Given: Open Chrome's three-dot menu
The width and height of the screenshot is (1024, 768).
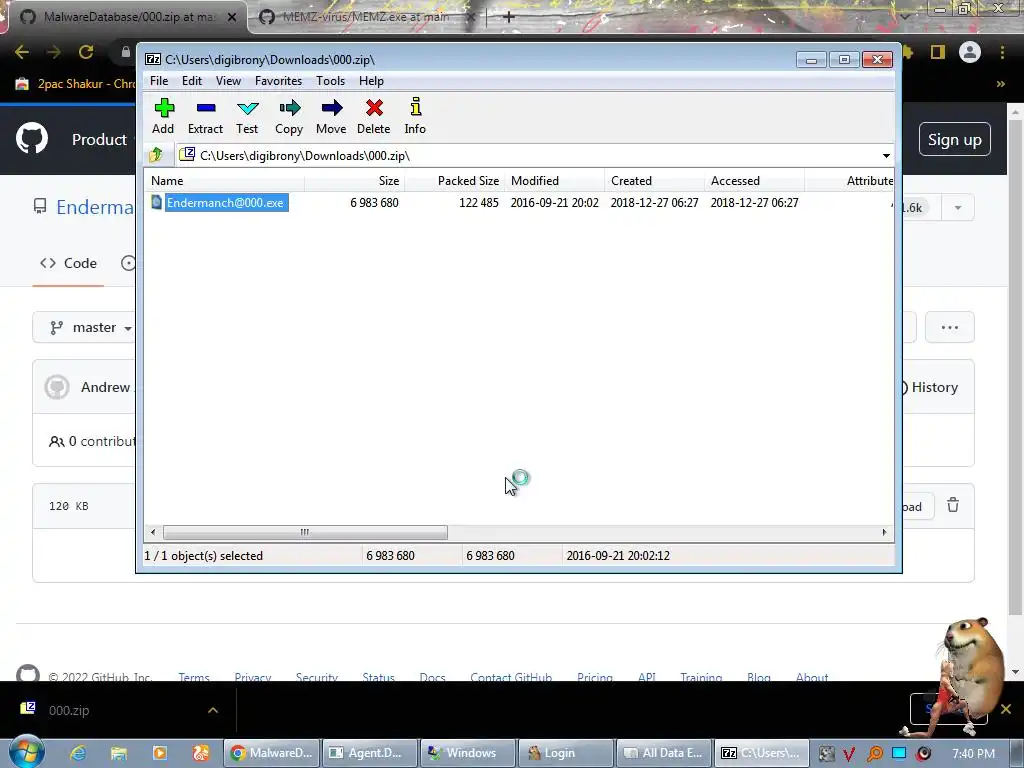Looking at the screenshot, I should coord(1002,52).
